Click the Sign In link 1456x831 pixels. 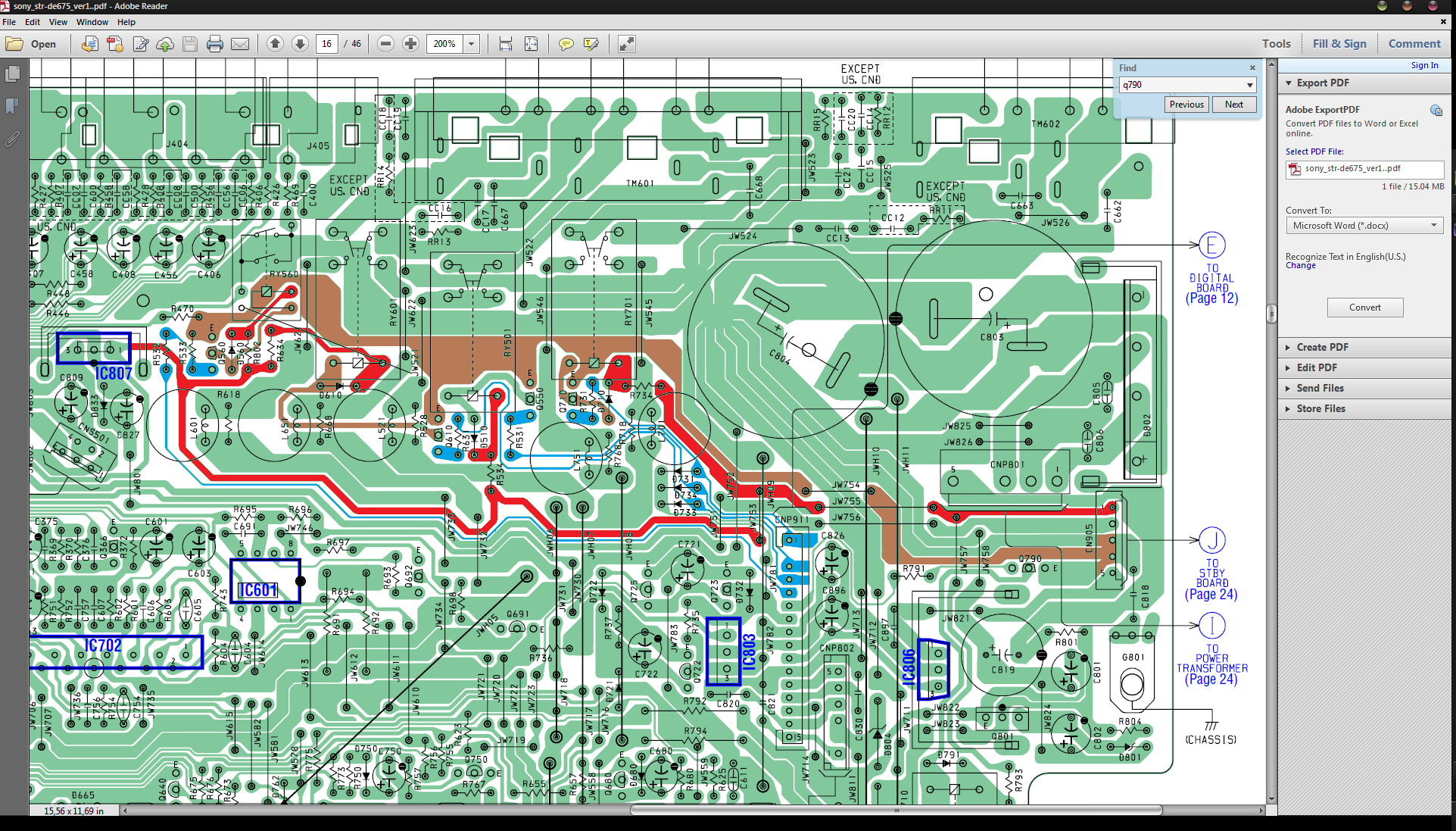coord(1424,65)
